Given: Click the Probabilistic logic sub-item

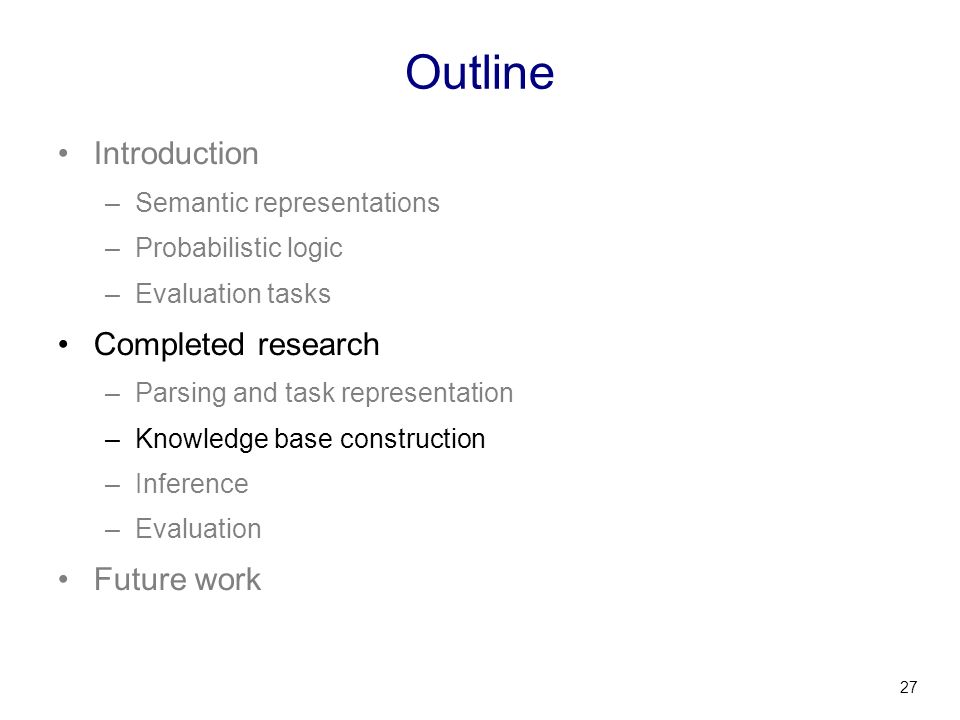Looking at the screenshot, I should [239, 248].
